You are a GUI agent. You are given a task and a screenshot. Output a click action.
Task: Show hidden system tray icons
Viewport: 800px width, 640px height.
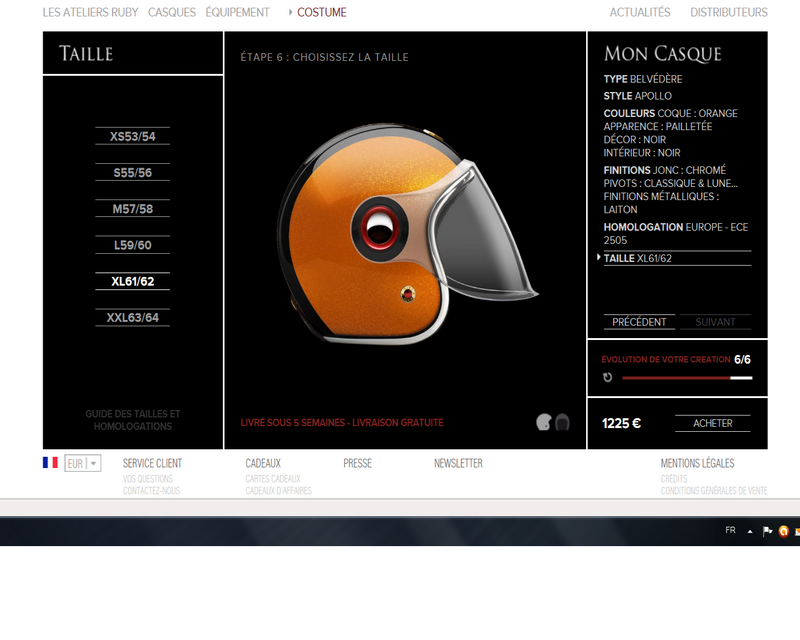750,531
